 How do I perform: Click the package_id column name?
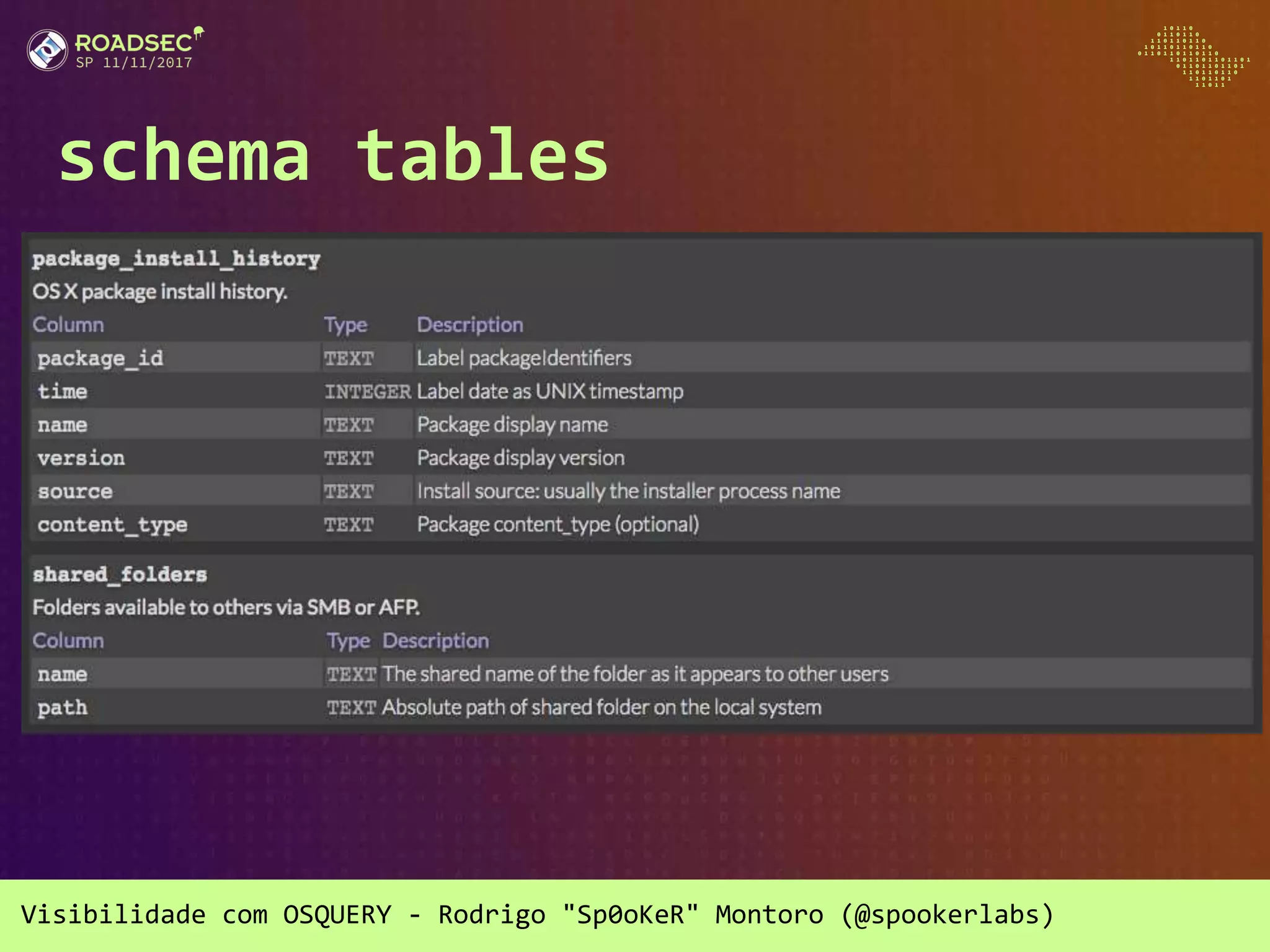[x=100, y=358]
